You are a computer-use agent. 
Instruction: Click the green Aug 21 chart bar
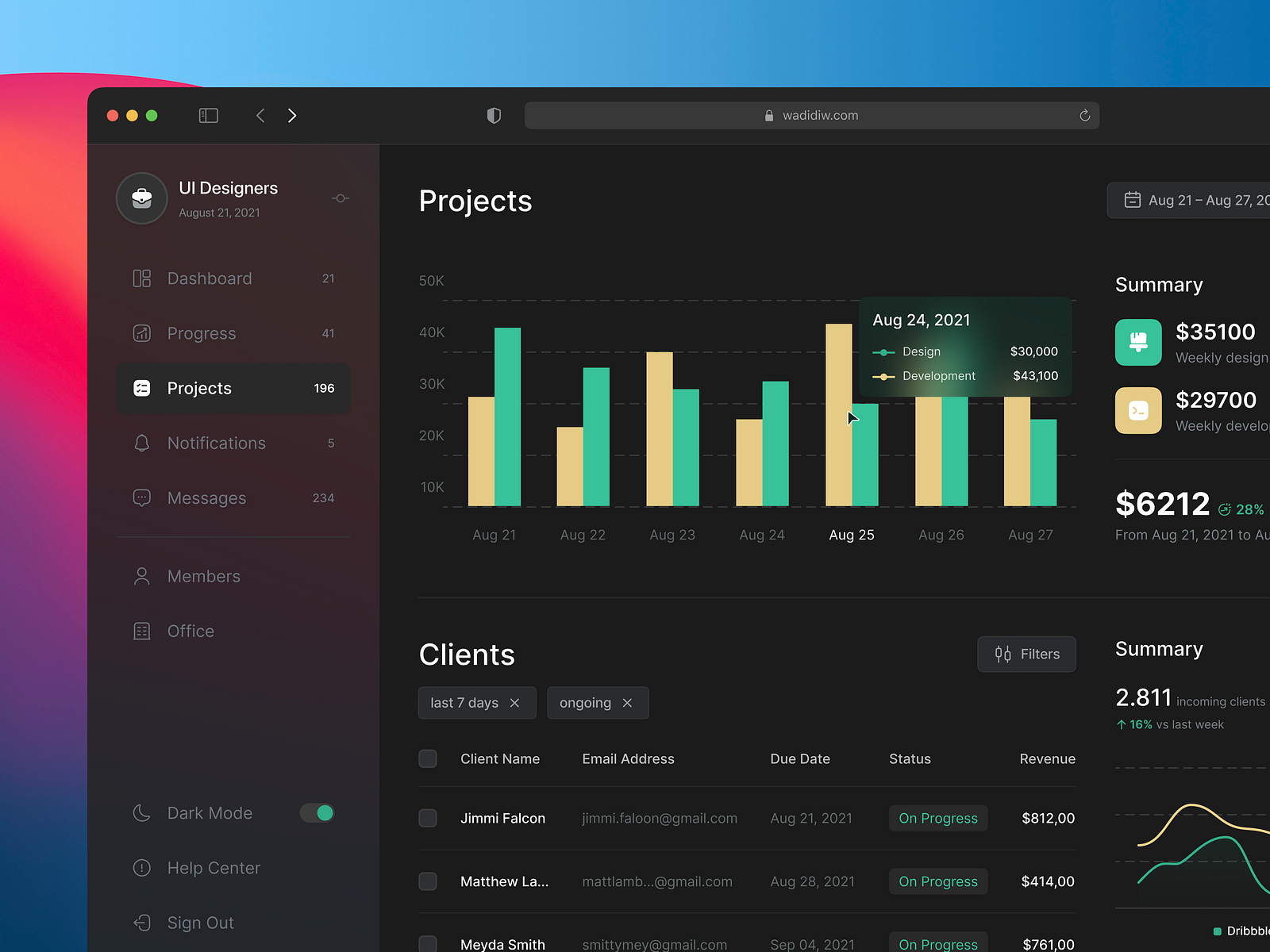pos(507,416)
